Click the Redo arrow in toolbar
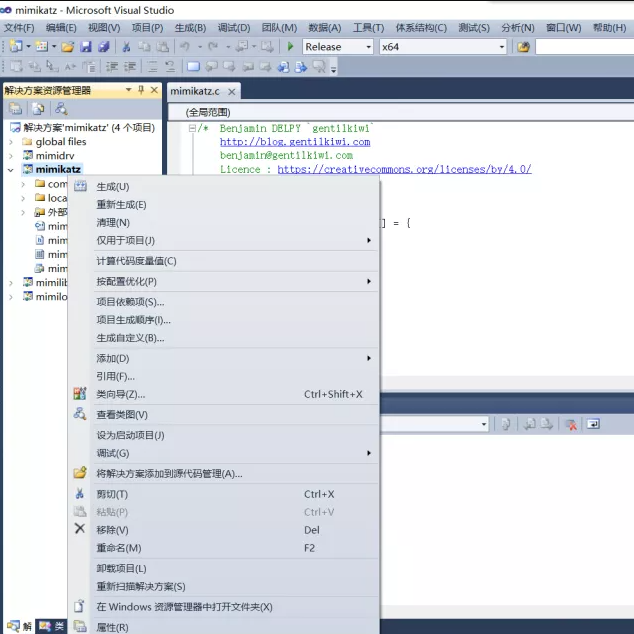The height and width of the screenshot is (634, 634). (213, 47)
